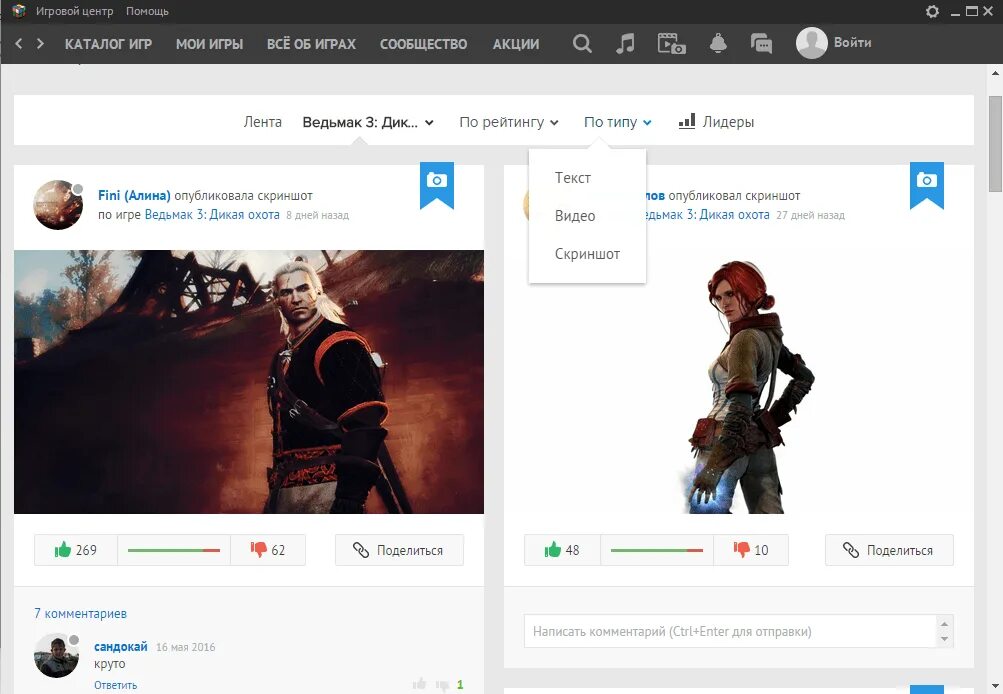Select Скриншот in type filter menu
Viewport: 1003px width, 694px height.
coord(587,254)
